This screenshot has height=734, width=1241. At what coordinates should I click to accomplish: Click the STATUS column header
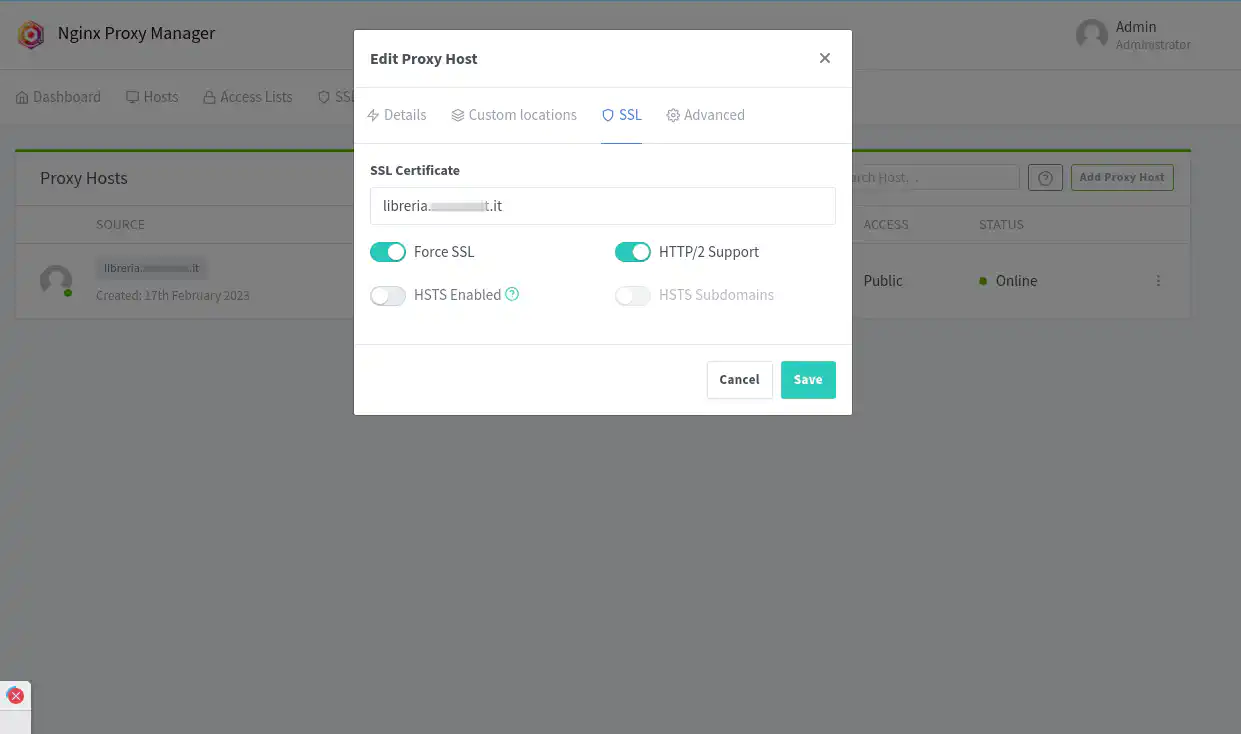click(1001, 225)
